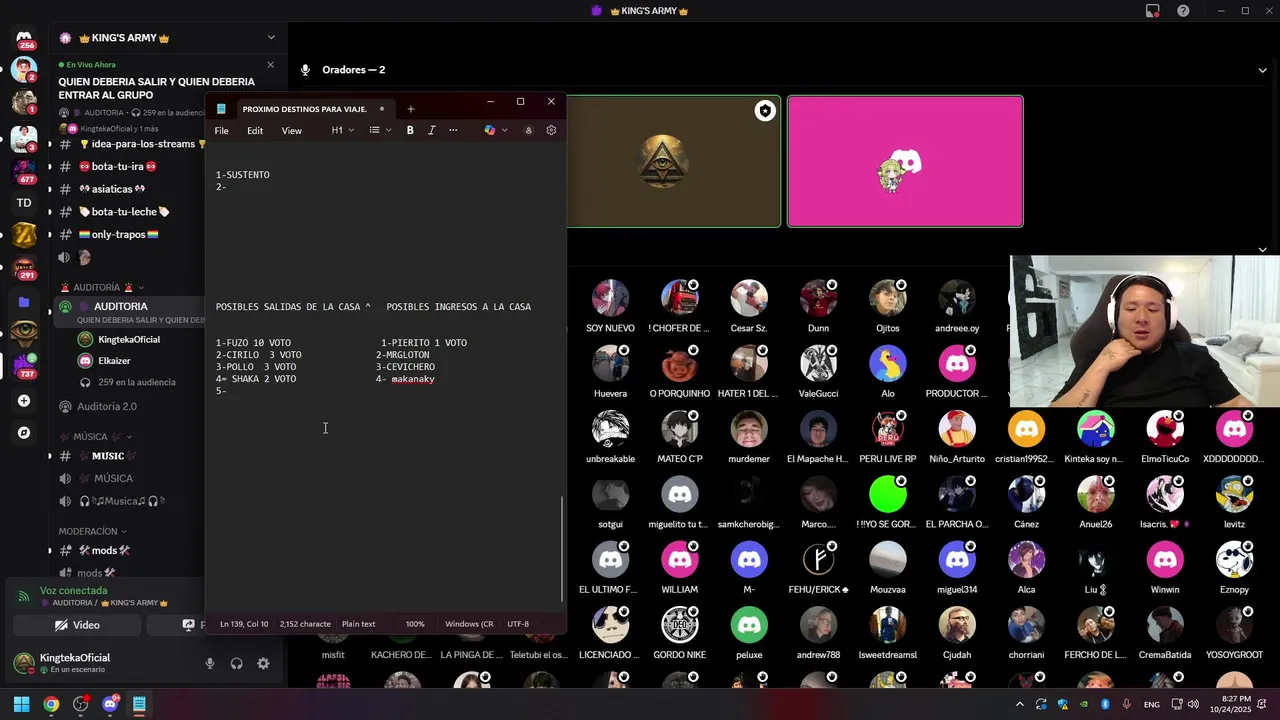Turn on camera with Video button
This screenshot has width=1280, height=720.
[x=77, y=625]
